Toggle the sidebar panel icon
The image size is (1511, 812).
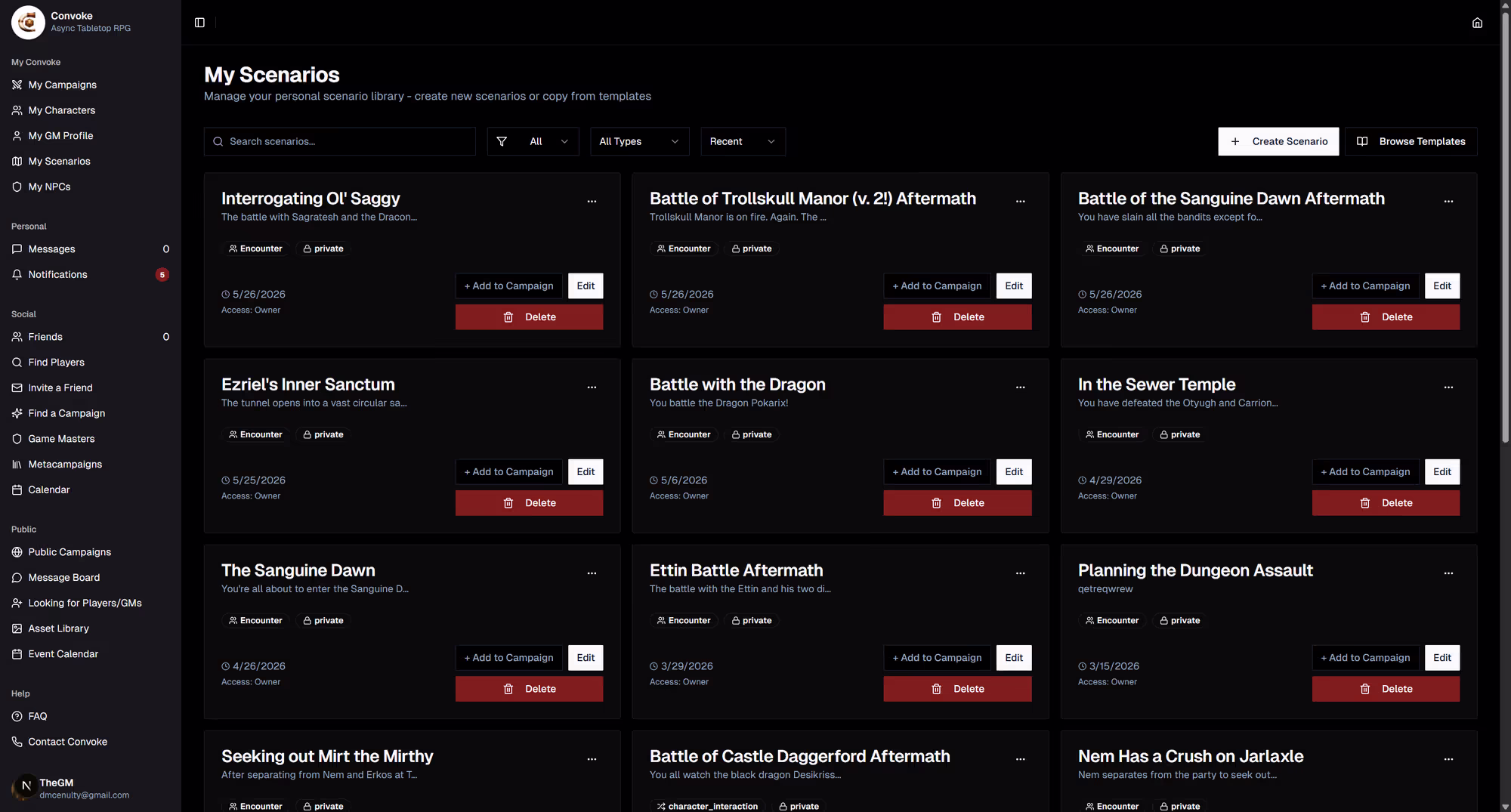click(199, 23)
